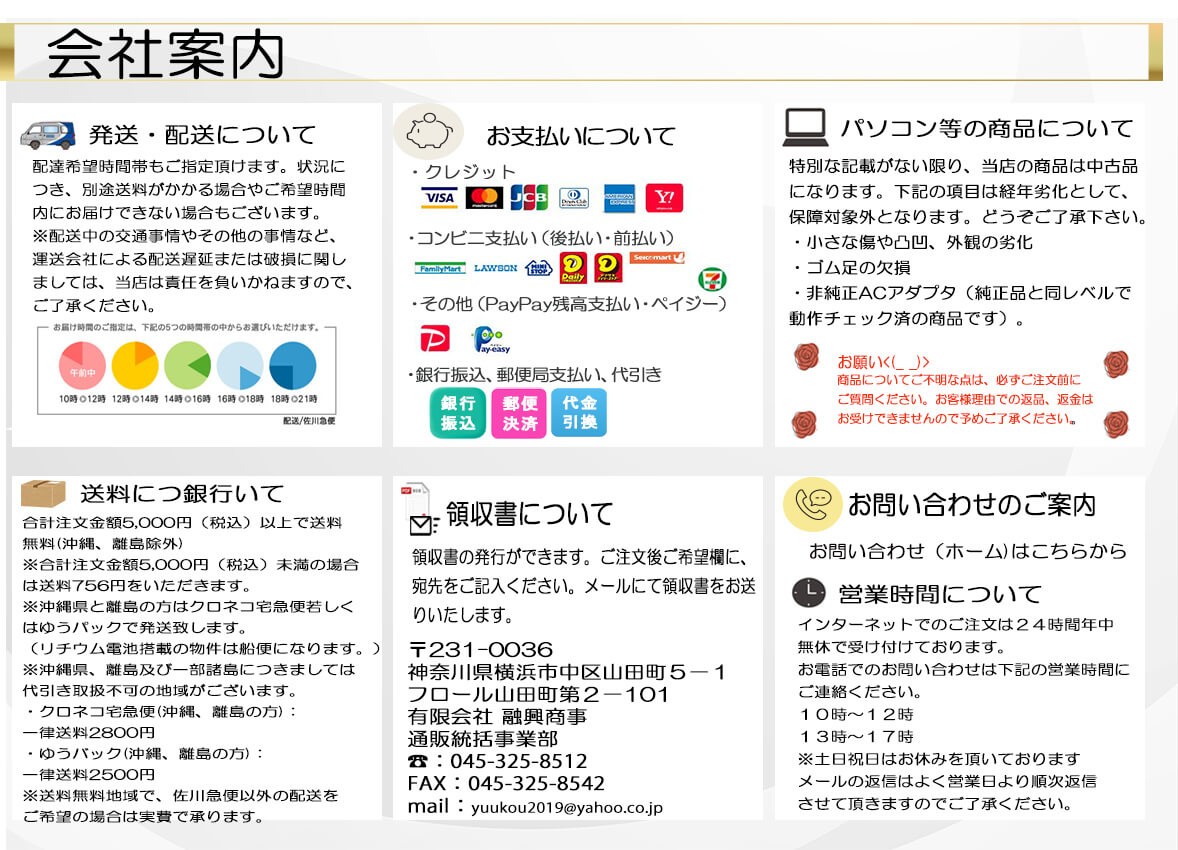
Task: Select the dark blue 18時-21時 time circle
Action: pyautogui.click(x=293, y=365)
